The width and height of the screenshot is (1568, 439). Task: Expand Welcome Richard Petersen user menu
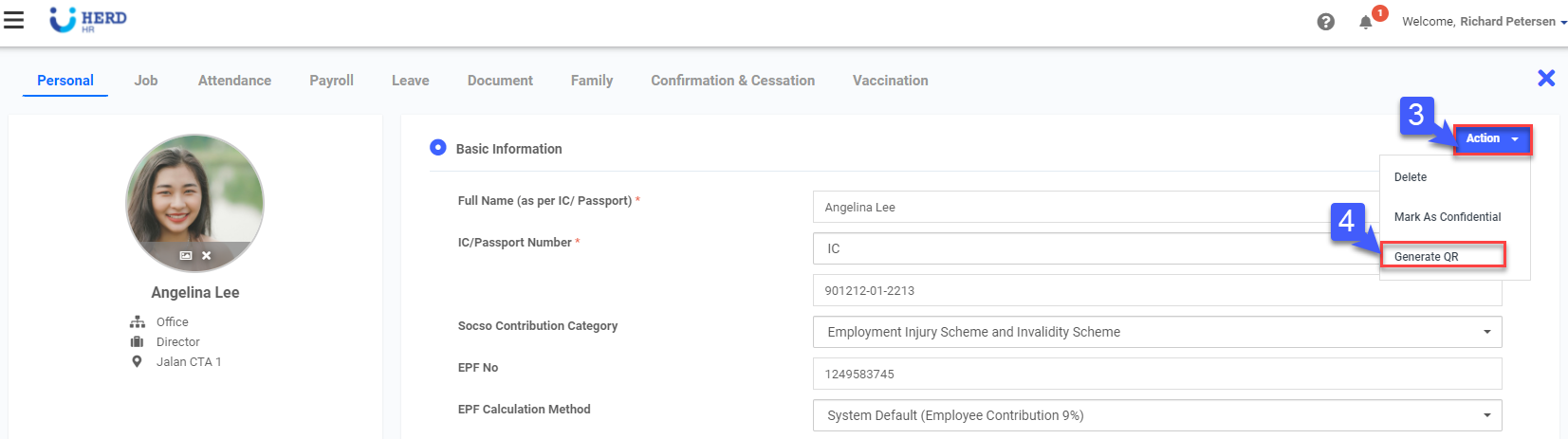tap(1484, 22)
